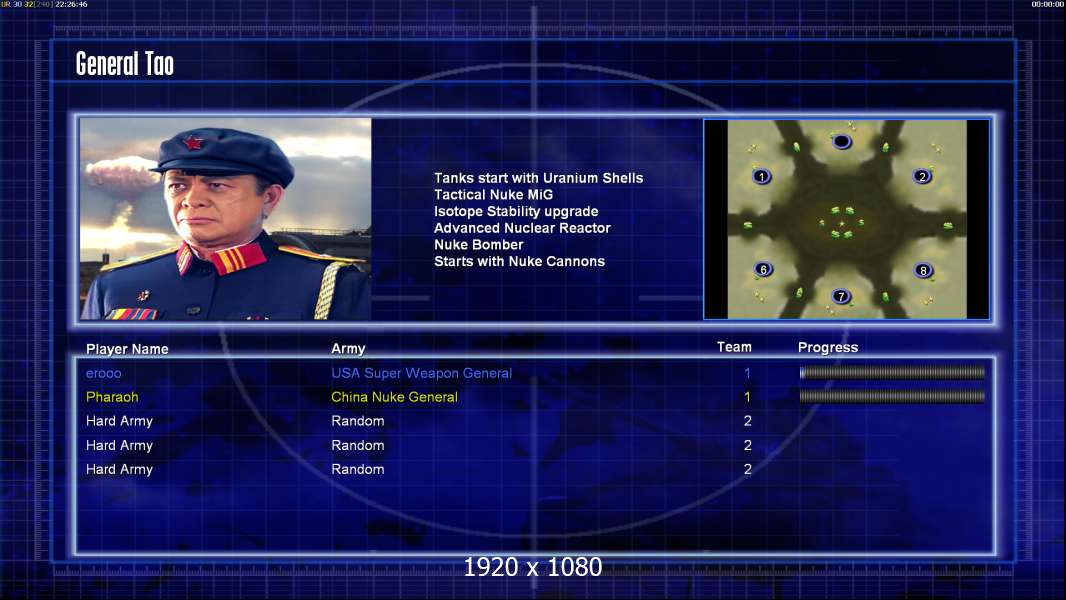The image size is (1066, 600).
Task: Click the unnumbered top start position marker
Action: [842, 141]
